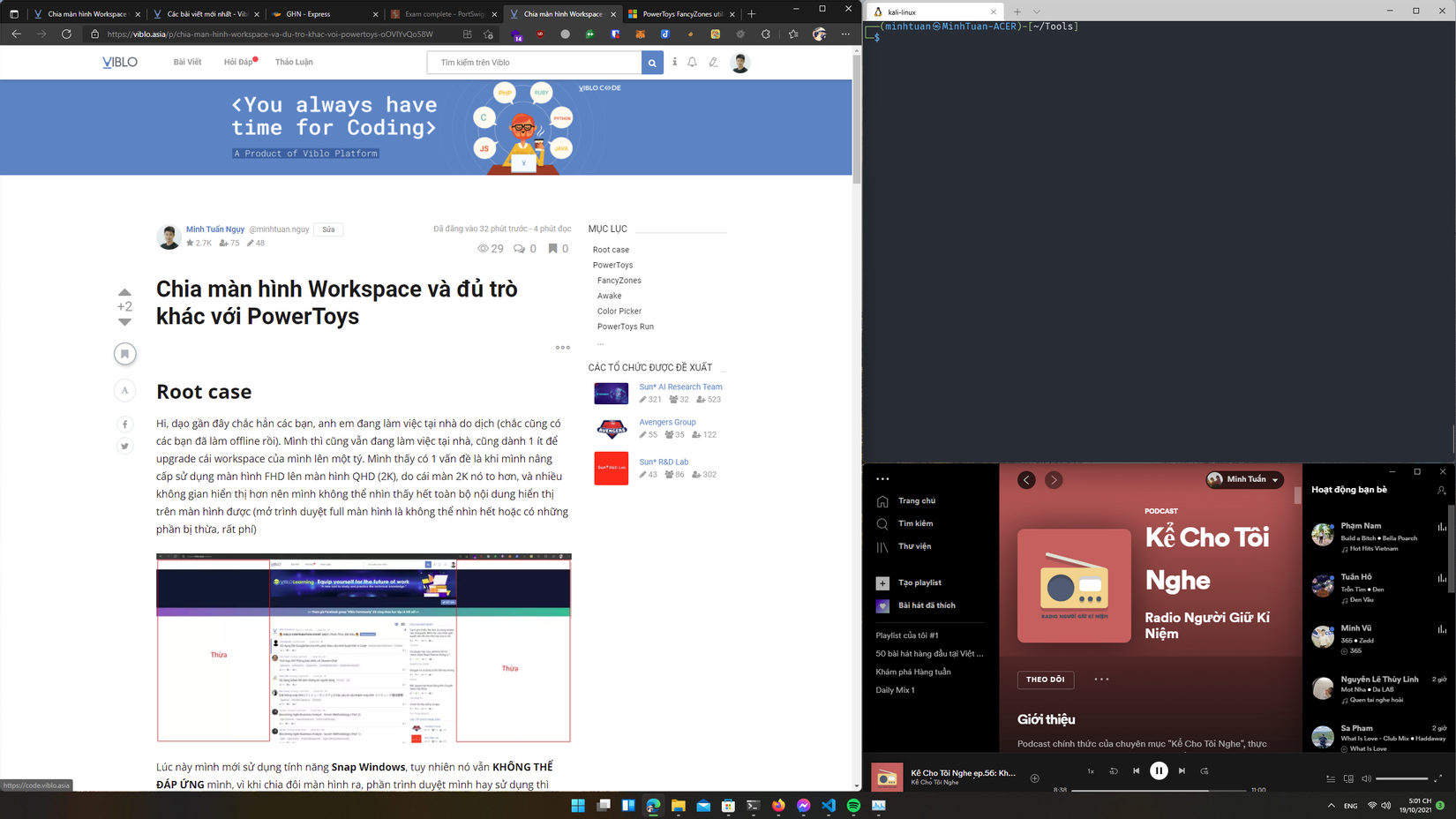
Task: Switch to GHN - Express browser tab
Action: [325, 14]
